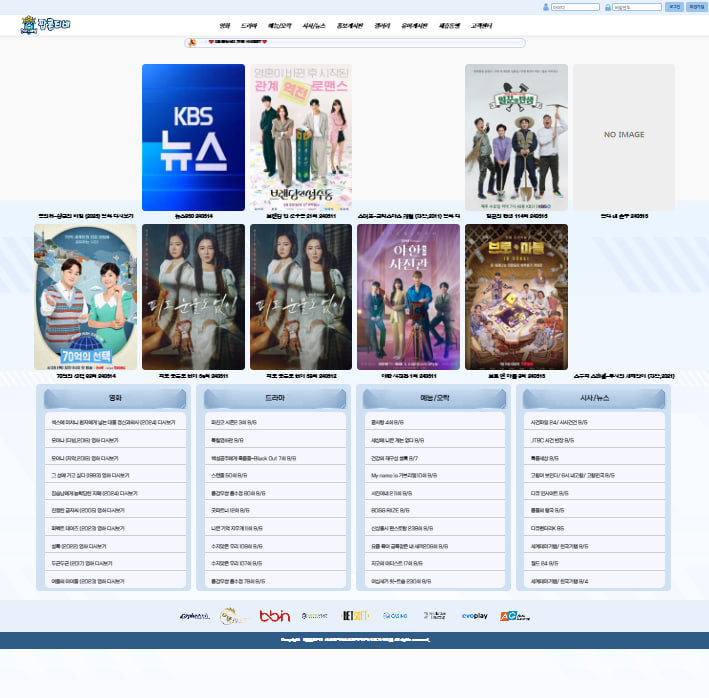Open 피도 눈물도 없이 poster beside 야한 사진관
The image size is (709, 698).
[x=301, y=297]
